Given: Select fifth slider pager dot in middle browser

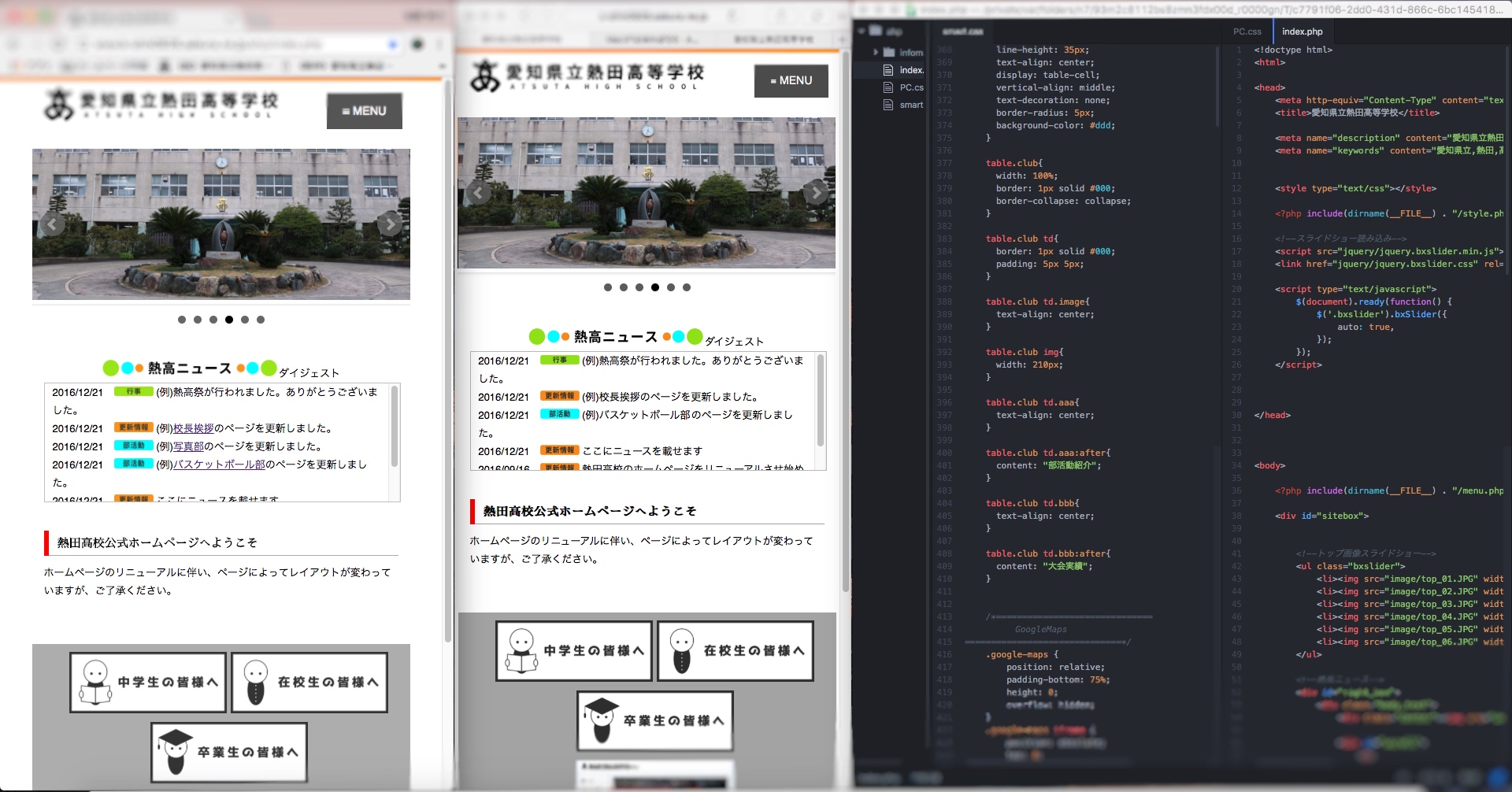Looking at the screenshot, I should (x=671, y=287).
